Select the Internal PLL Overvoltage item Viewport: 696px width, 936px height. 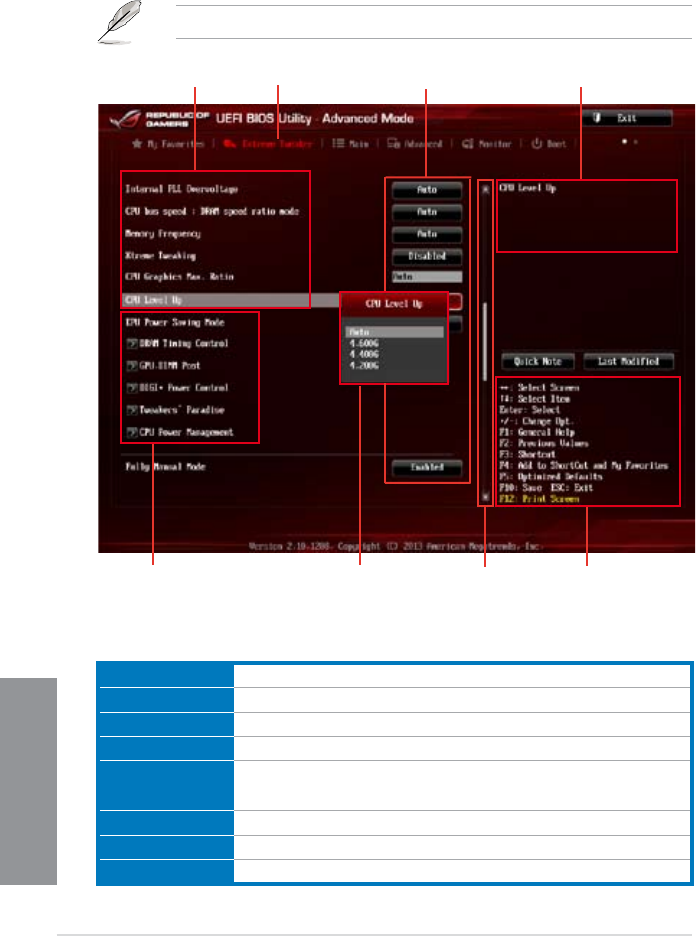point(181,189)
